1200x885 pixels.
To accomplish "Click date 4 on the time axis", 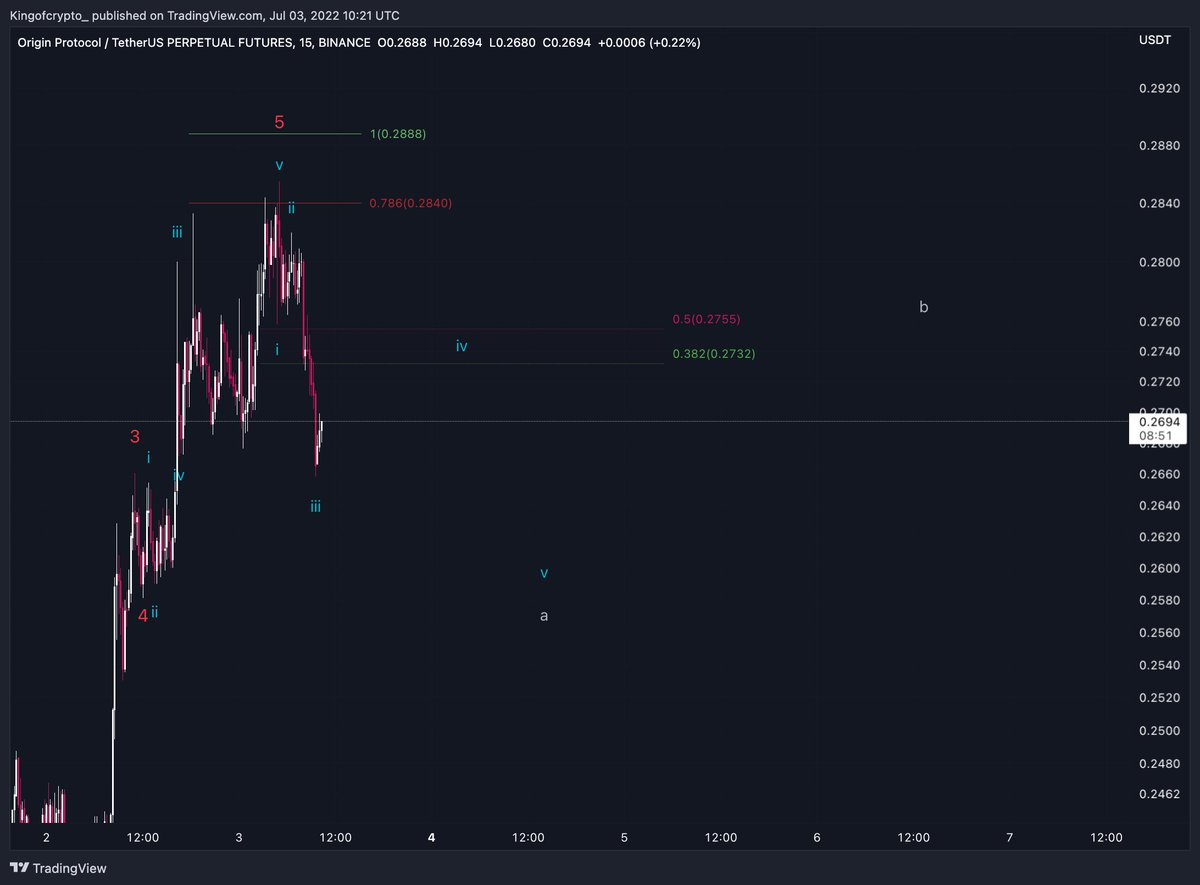I will coord(431,838).
